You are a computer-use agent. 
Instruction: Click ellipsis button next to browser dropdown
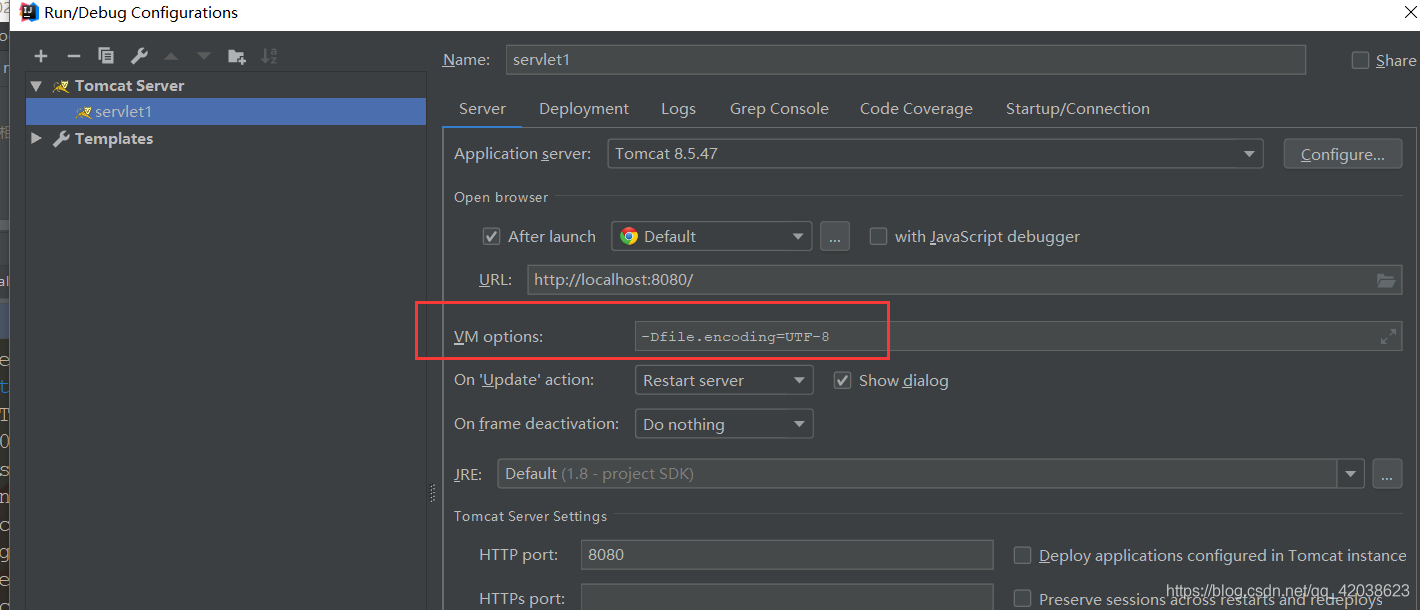[x=835, y=237]
